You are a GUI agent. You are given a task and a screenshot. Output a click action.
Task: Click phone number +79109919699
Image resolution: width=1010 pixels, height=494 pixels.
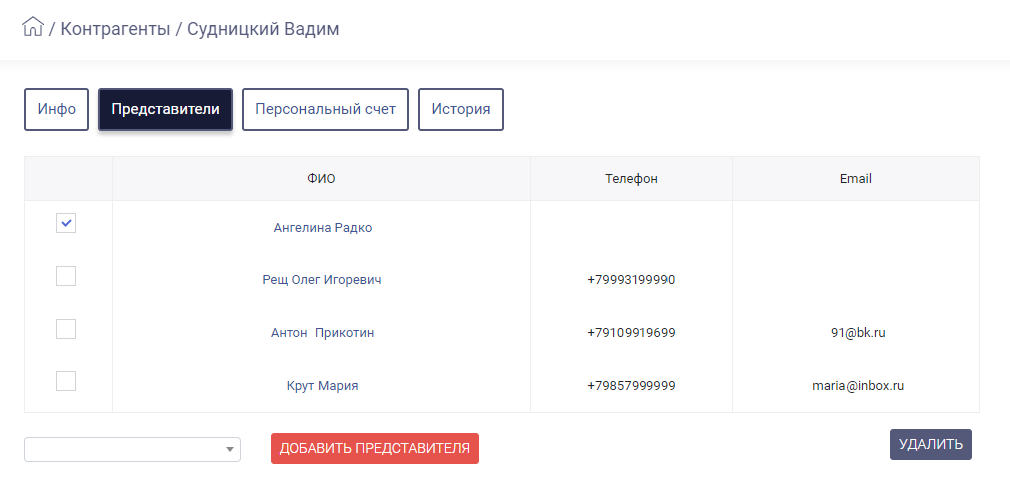pyautogui.click(x=631, y=333)
